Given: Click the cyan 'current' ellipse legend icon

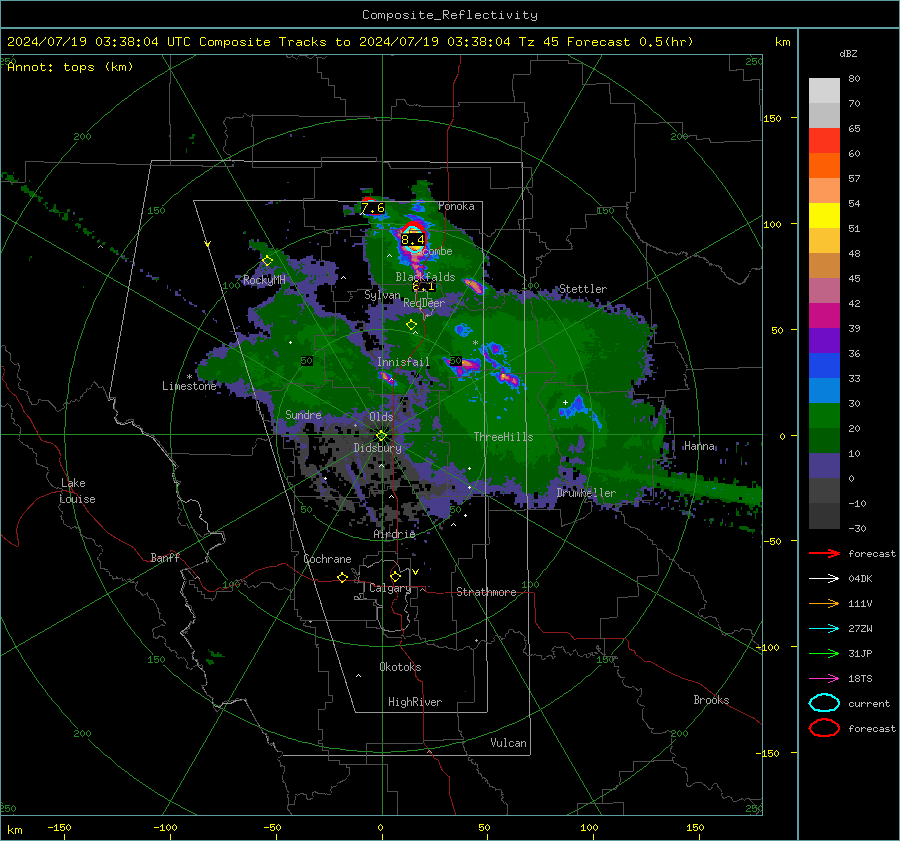Looking at the screenshot, I should click(824, 703).
